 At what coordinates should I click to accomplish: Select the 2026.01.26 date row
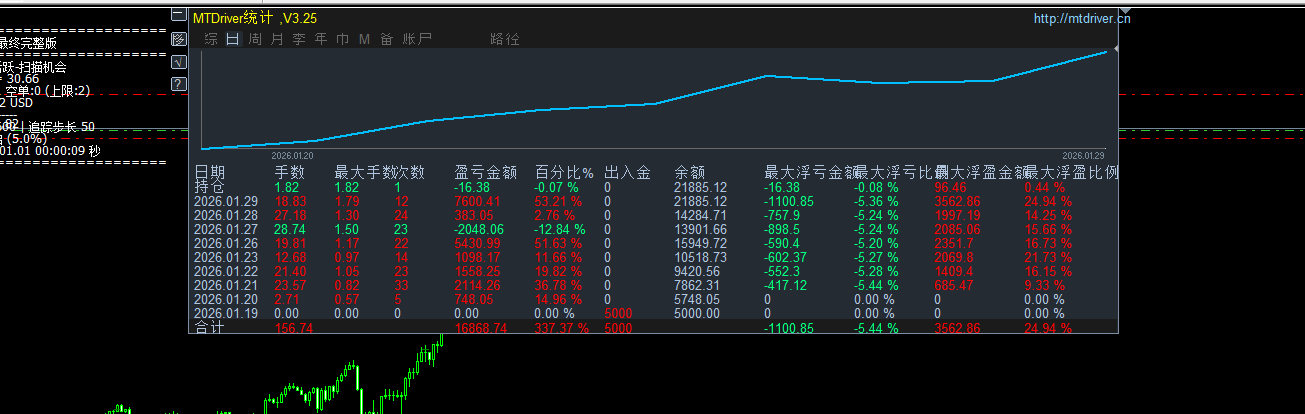pyautogui.click(x=226, y=243)
